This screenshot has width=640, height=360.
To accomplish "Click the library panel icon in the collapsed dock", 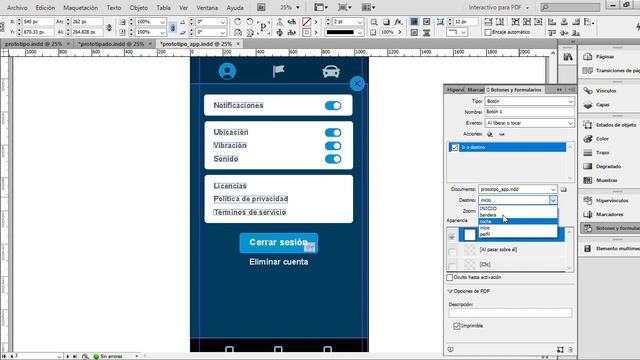I will tap(568, 57).
